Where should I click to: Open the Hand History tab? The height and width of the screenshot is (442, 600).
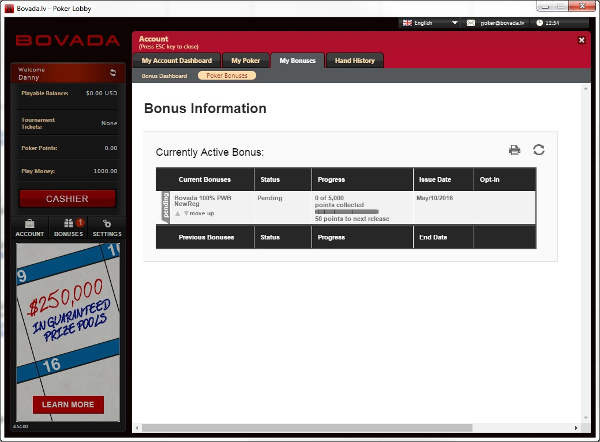click(355, 60)
